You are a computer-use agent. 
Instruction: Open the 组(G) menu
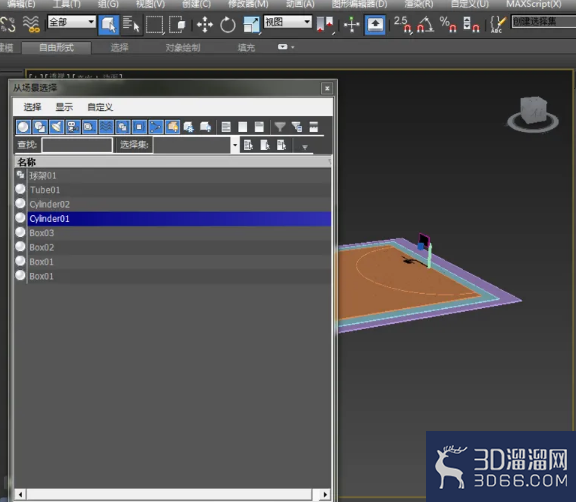pyautogui.click(x=108, y=4)
